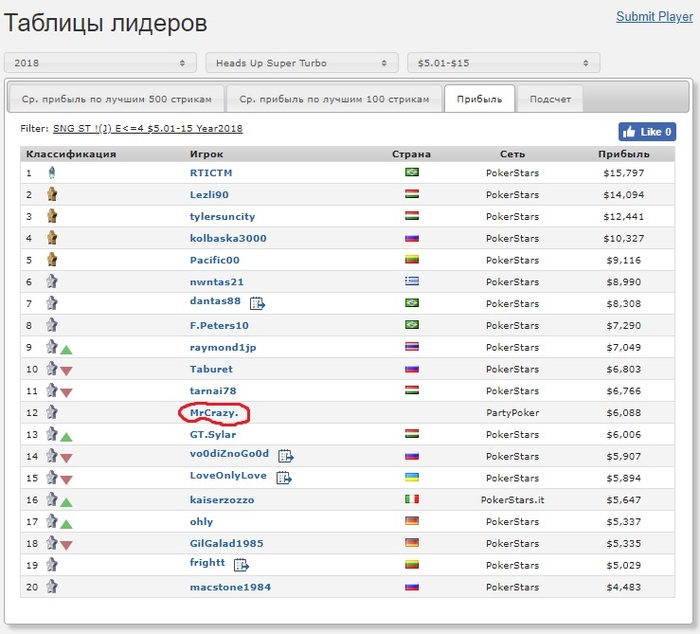The image size is (700, 634).
Task: Click the green up arrow for kaiserzozzo
Action: [x=67, y=503]
